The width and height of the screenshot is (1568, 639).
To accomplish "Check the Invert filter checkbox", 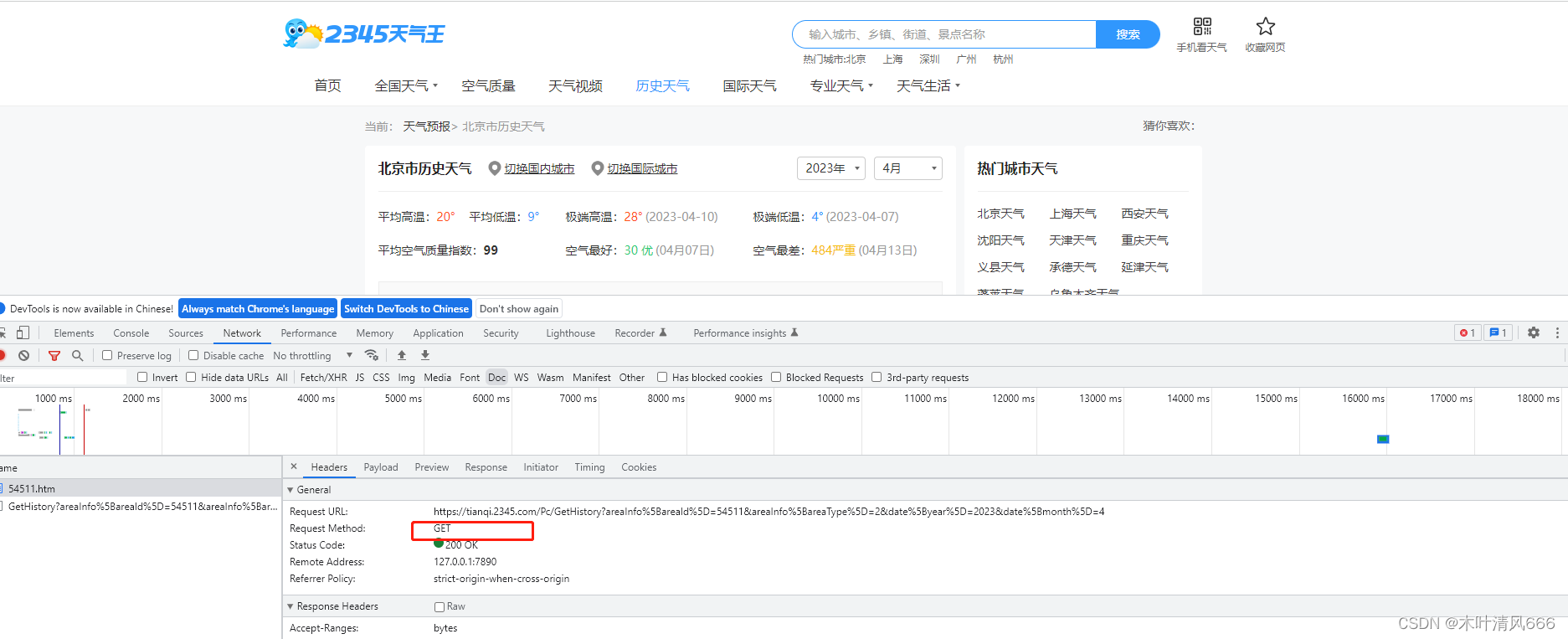I will [x=142, y=377].
